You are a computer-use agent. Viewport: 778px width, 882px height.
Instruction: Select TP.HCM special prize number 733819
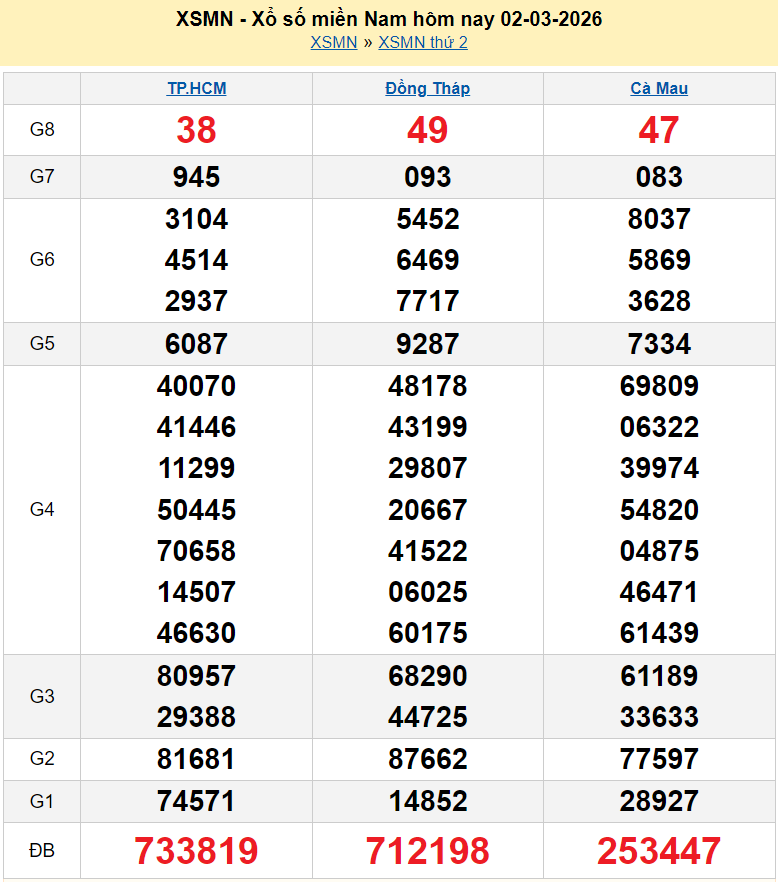(x=196, y=851)
